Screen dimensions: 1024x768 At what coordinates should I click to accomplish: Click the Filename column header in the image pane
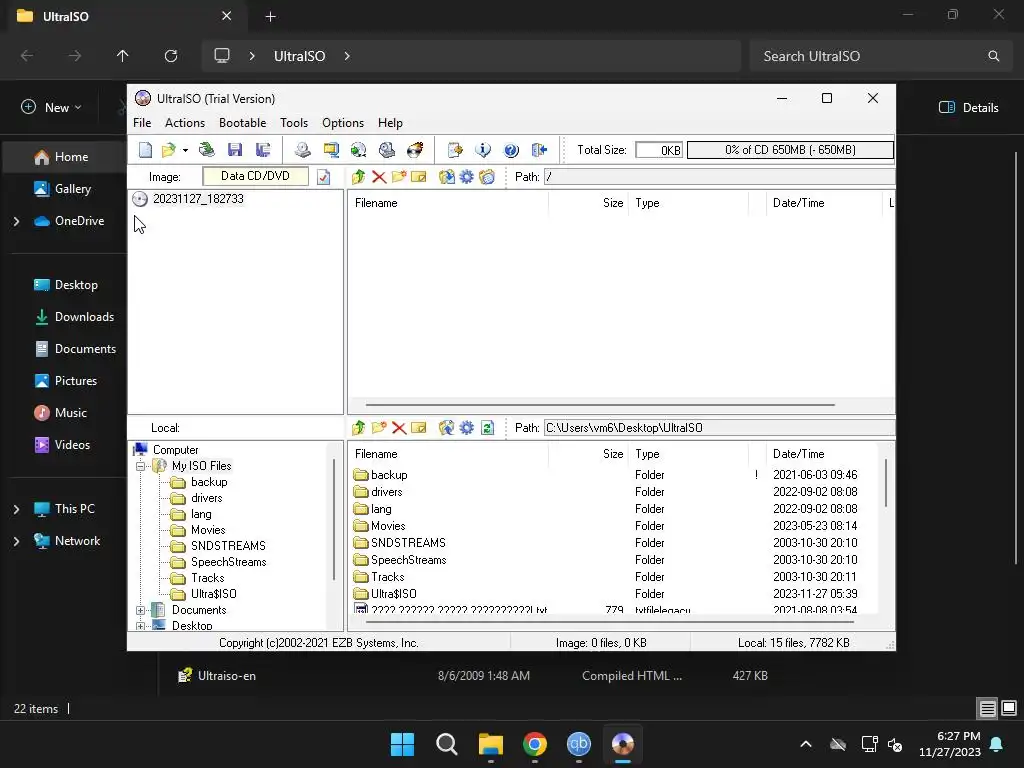(x=448, y=203)
